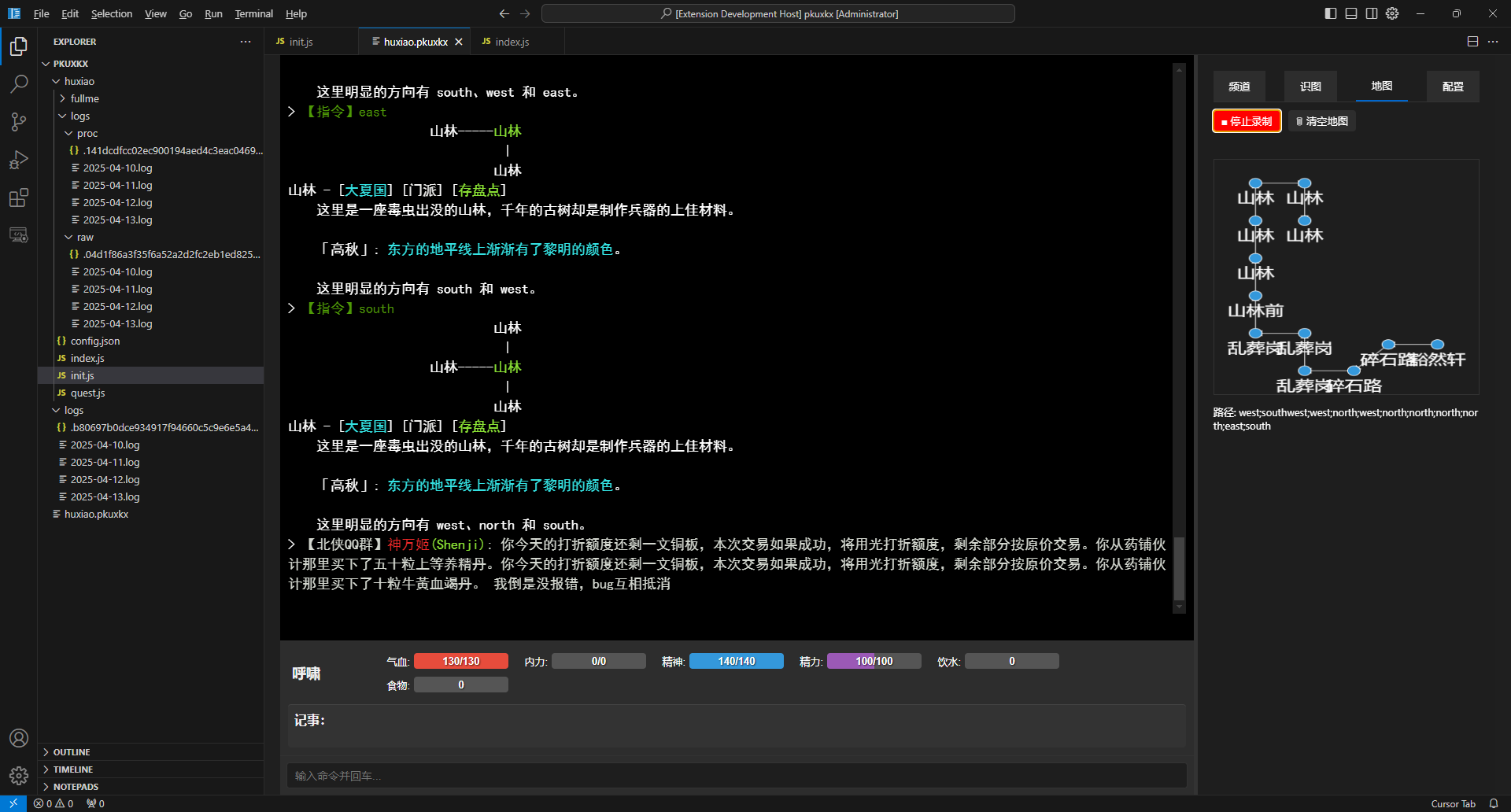The width and height of the screenshot is (1511, 812).
Task: Open Run and Debug view
Action: coord(19,159)
